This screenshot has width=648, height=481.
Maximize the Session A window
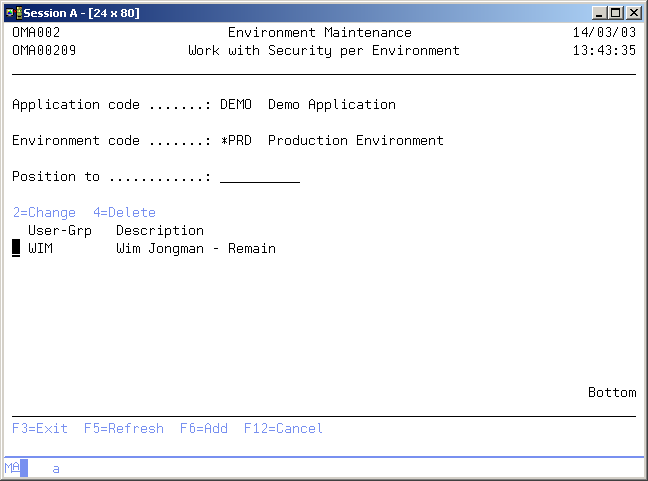615,12
